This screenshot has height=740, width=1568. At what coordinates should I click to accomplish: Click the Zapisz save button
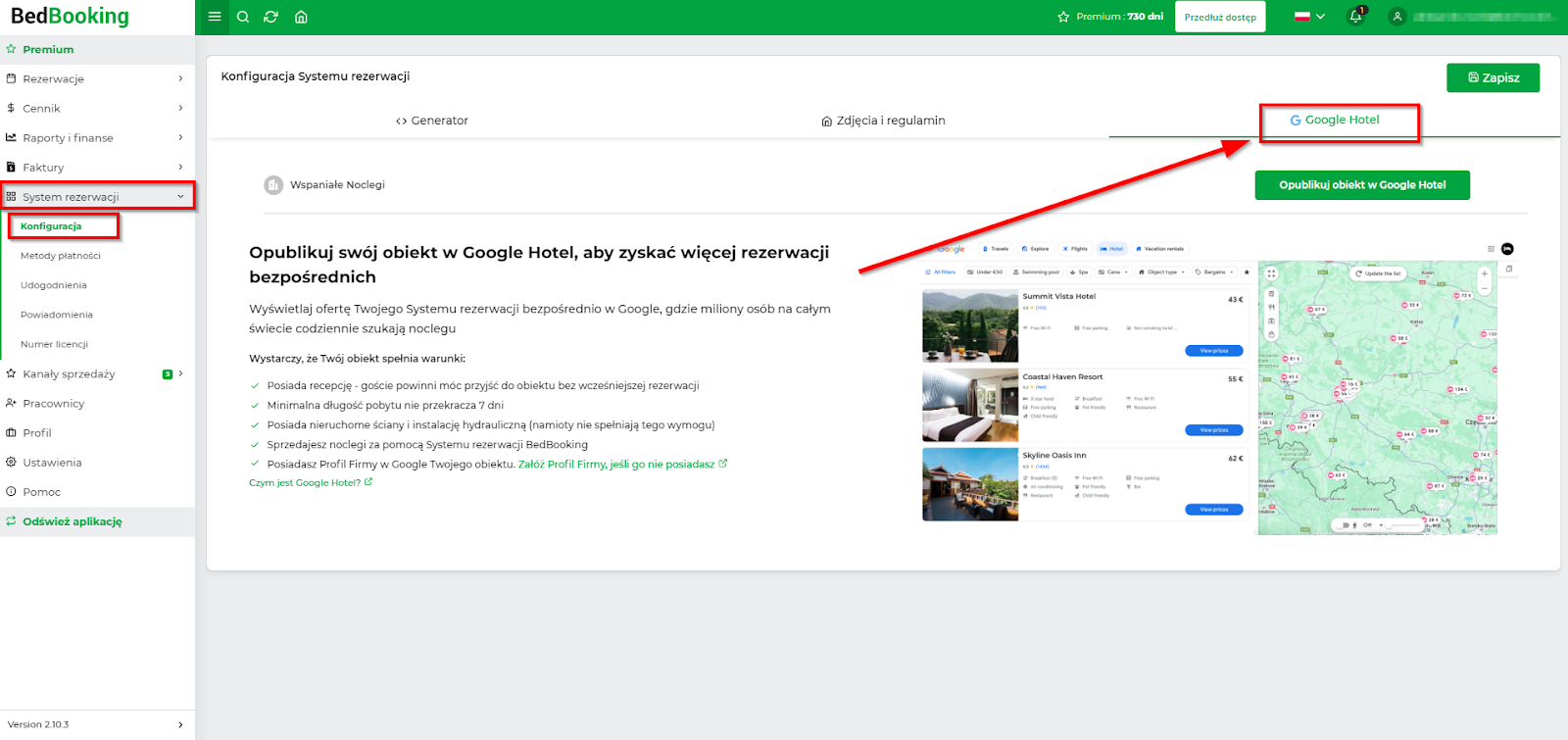(1493, 77)
